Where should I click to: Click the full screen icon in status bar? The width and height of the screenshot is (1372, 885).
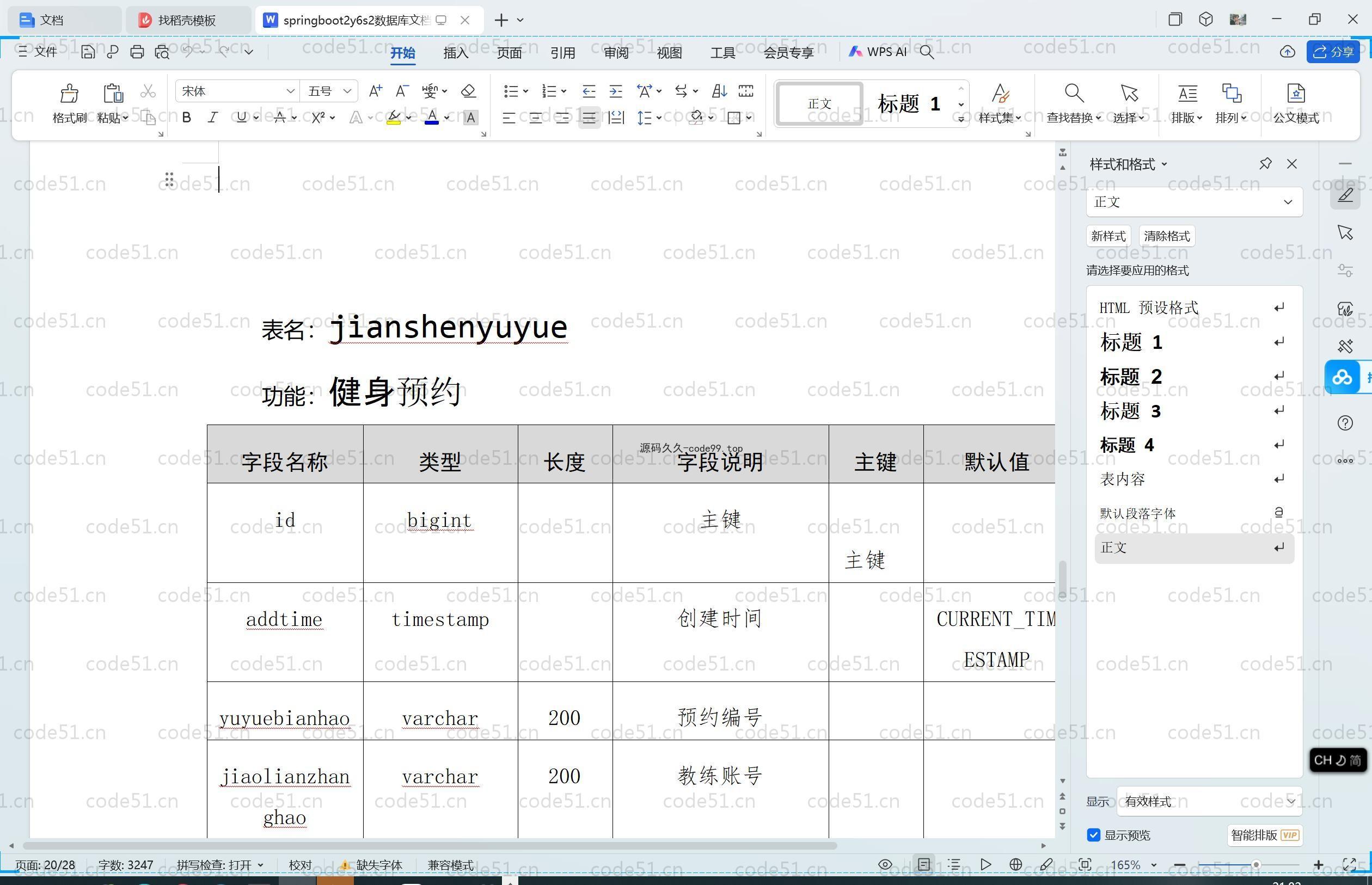click(x=1350, y=864)
